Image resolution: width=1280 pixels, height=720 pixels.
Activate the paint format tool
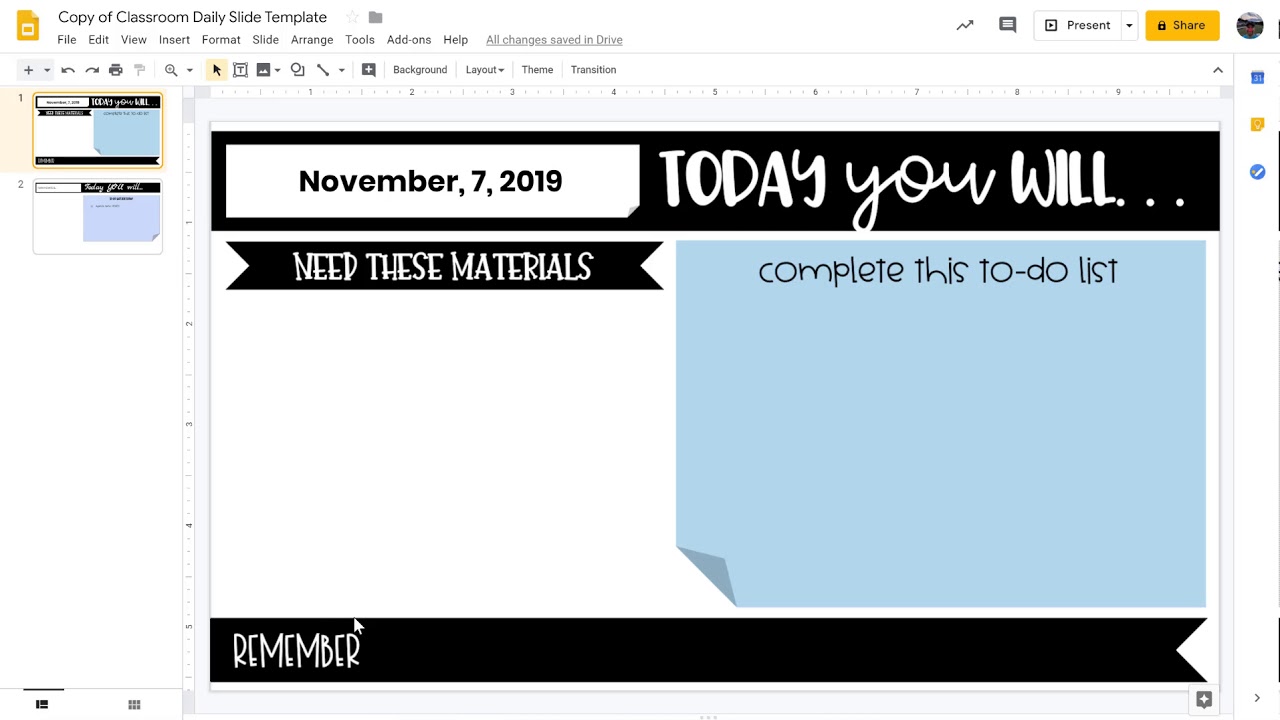[x=140, y=70]
